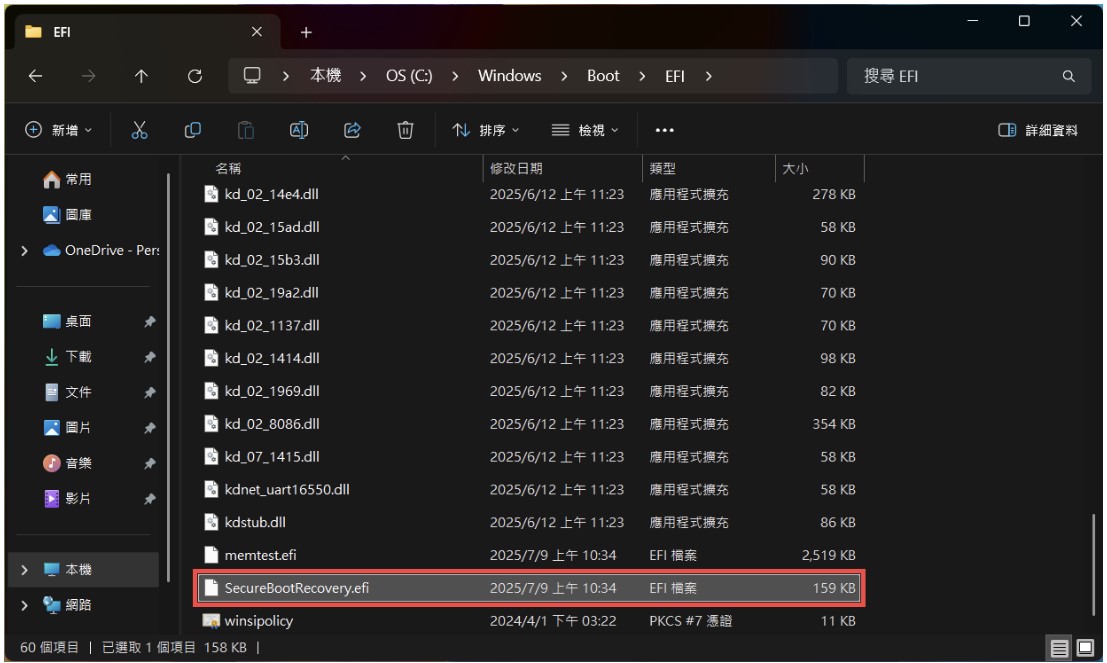Screen dimensions: 1107x663
Task: Refresh the current folder view
Action: pyautogui.click(x=196, y=76)
